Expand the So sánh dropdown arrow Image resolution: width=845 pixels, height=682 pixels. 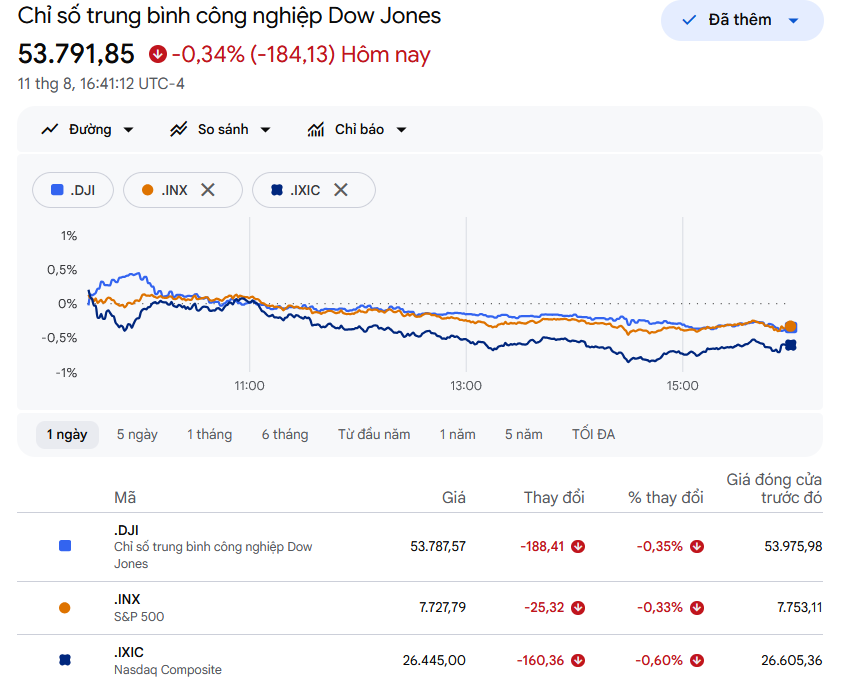[265, 129]
